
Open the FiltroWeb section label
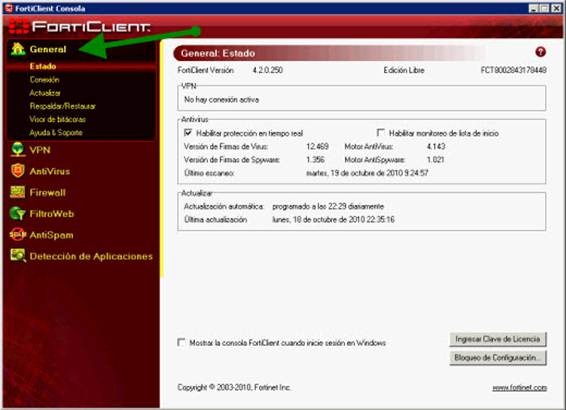52,214
